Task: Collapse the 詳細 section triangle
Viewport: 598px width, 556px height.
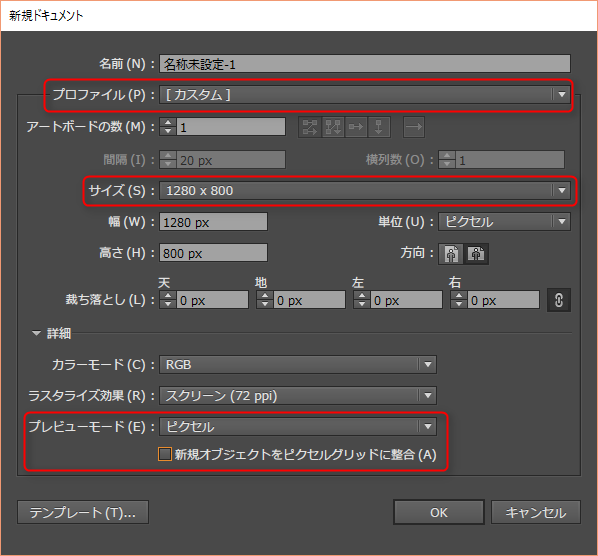Action: tap(36, 333)
